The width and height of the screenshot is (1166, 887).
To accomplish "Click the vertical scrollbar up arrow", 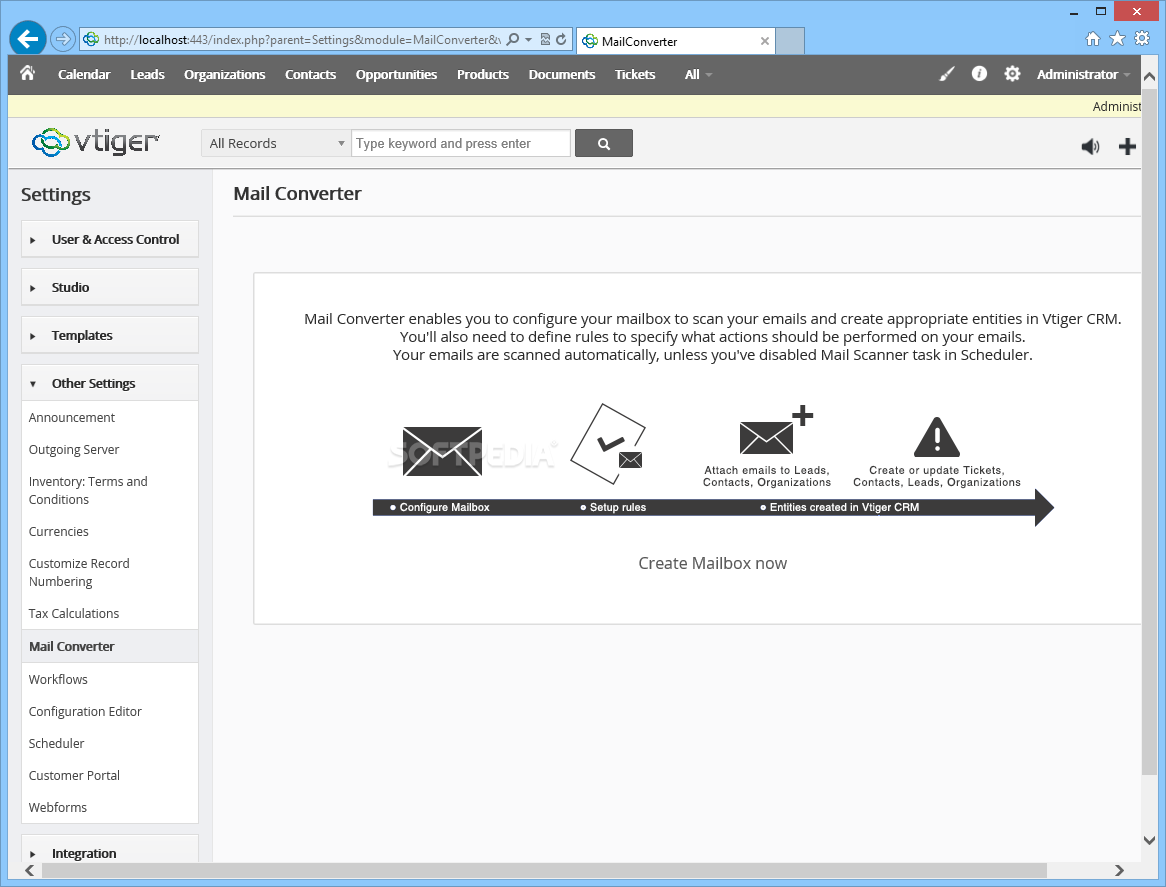I will click(x=1149, y=77).
